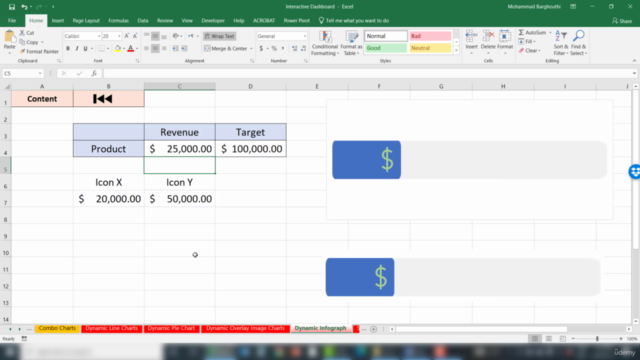Open the General number format dropdown

click(x=304, y=36)
